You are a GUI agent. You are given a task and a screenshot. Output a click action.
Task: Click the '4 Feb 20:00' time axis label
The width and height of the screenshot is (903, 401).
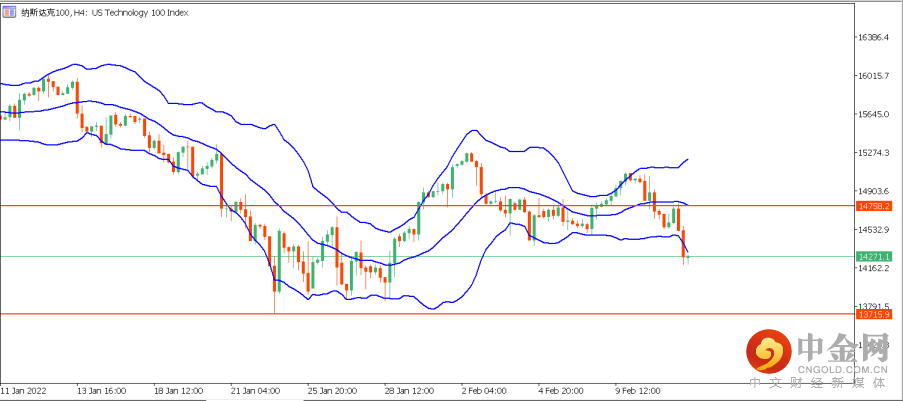point(561,391)
